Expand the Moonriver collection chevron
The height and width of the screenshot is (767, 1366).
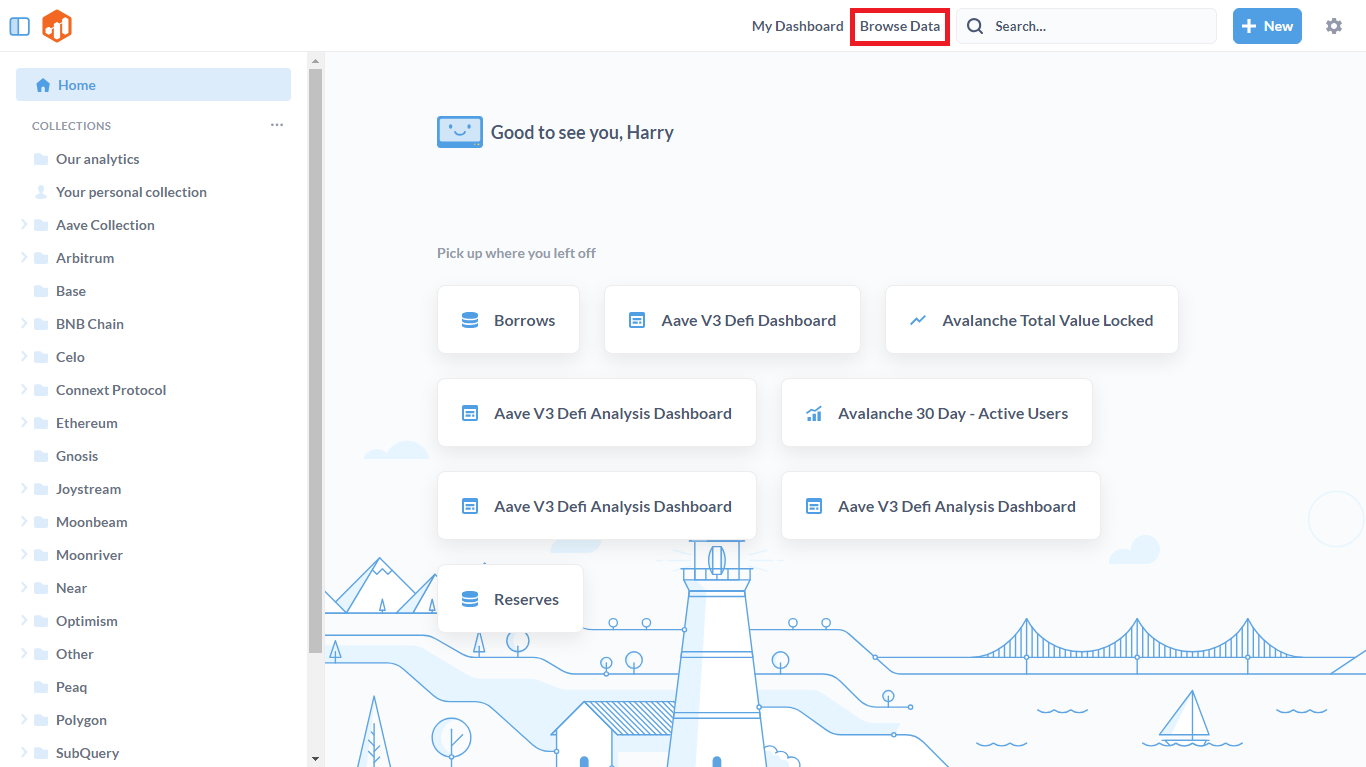point(23,555)
